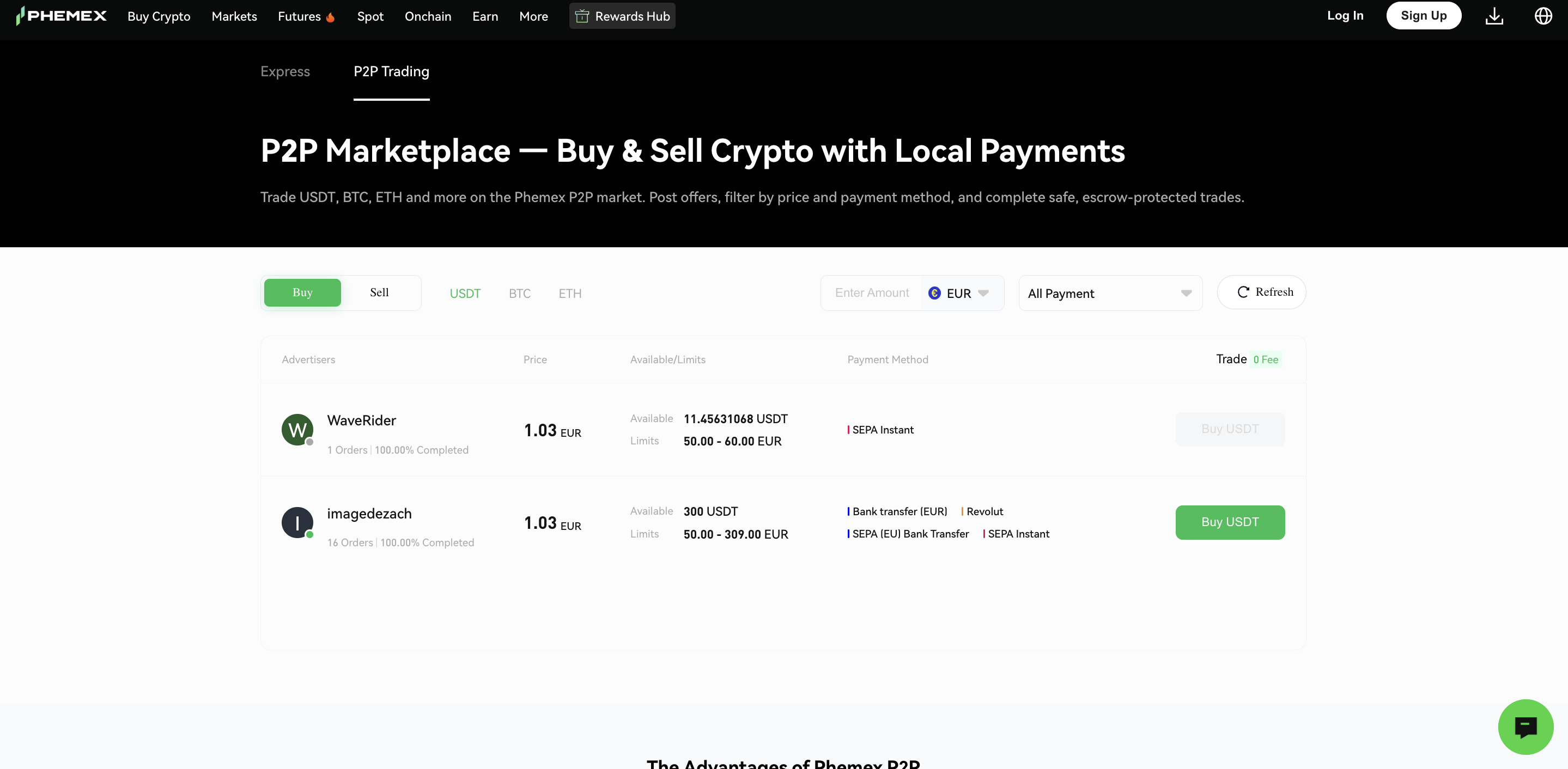
Task: Open the download app icon
Action: click(x=1494, y=16)
